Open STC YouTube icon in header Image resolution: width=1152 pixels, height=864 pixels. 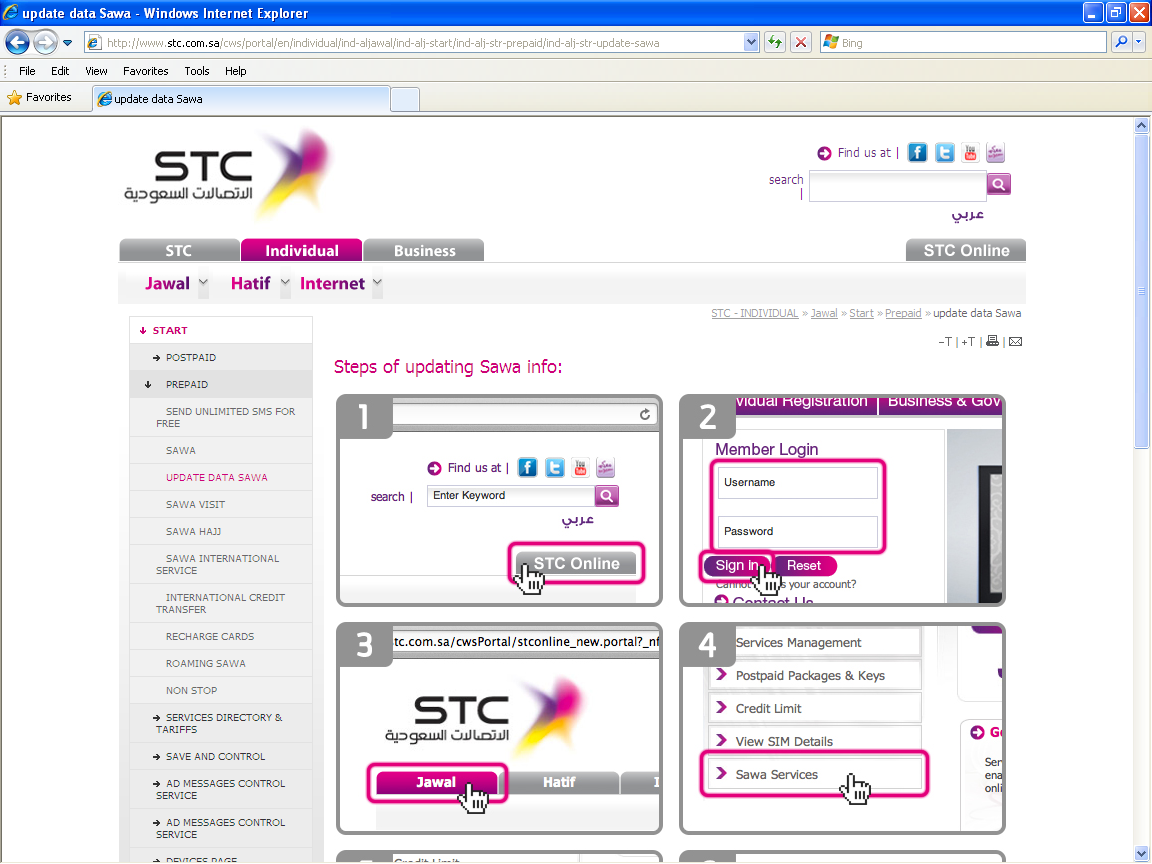pos(971,153)
